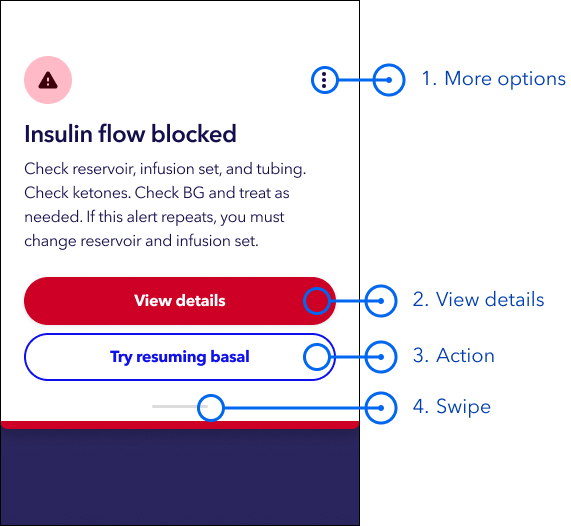Viewport: 571px width, 526px height.
Task: Open the three-dot More options menu
Action: (324, 80)
